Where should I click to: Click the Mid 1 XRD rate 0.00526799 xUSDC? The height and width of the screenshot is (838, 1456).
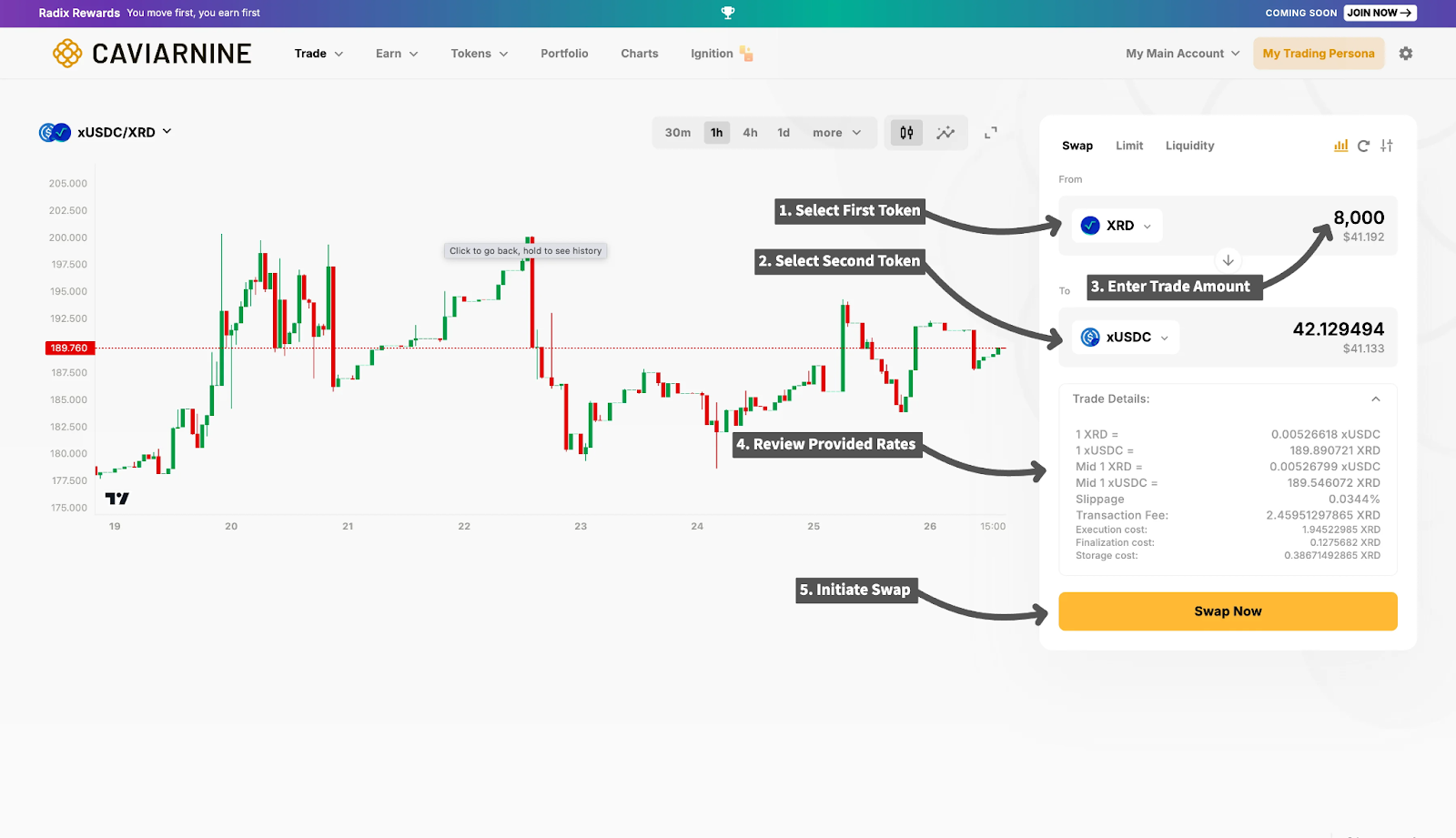point(1325,467)
